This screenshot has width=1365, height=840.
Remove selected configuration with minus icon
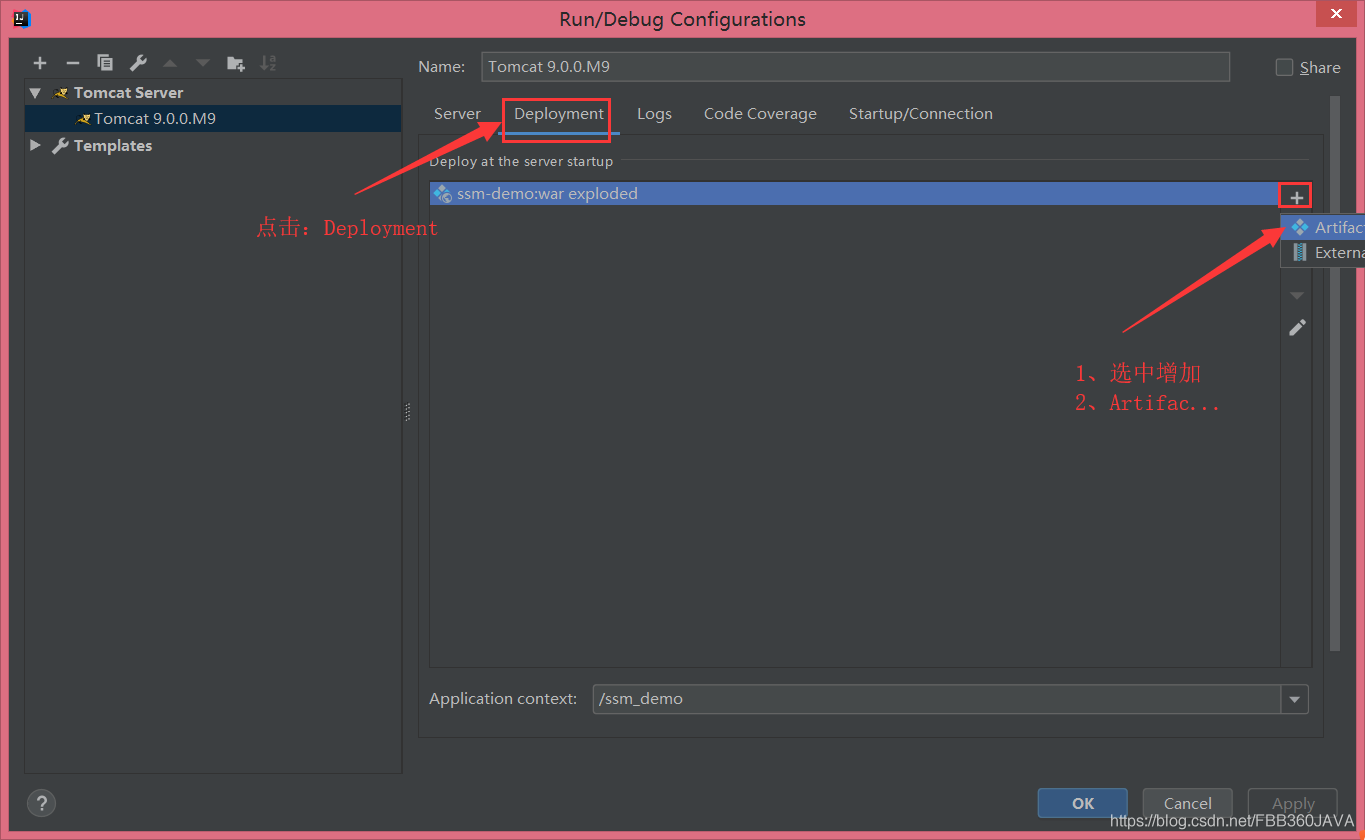pyautogui.click(x=72, y=63)
